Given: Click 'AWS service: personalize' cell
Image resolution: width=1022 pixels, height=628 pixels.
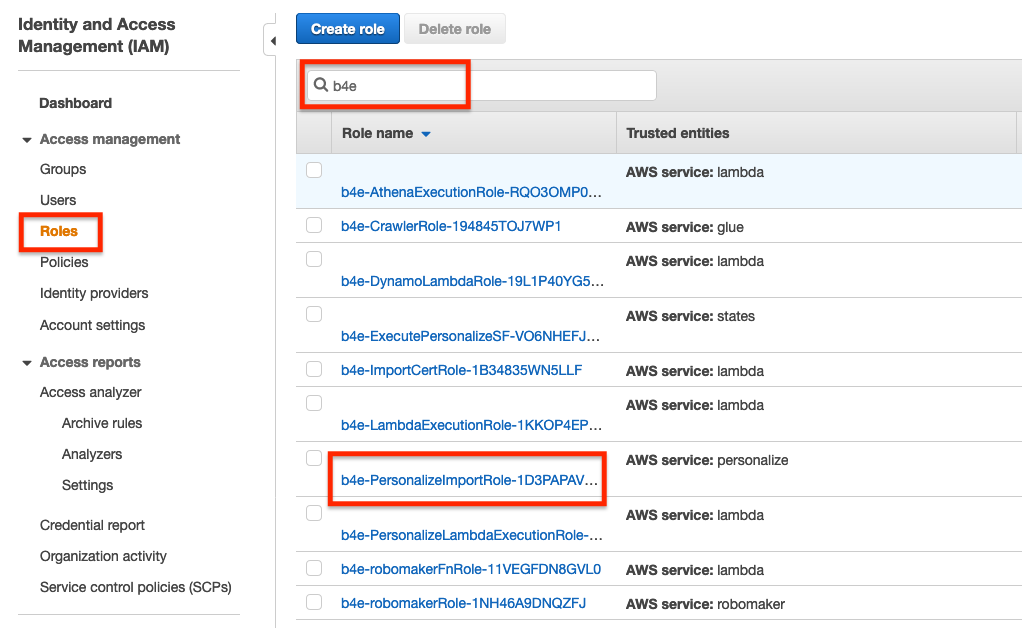Looking at the screenshot, I should coord(707,460).
